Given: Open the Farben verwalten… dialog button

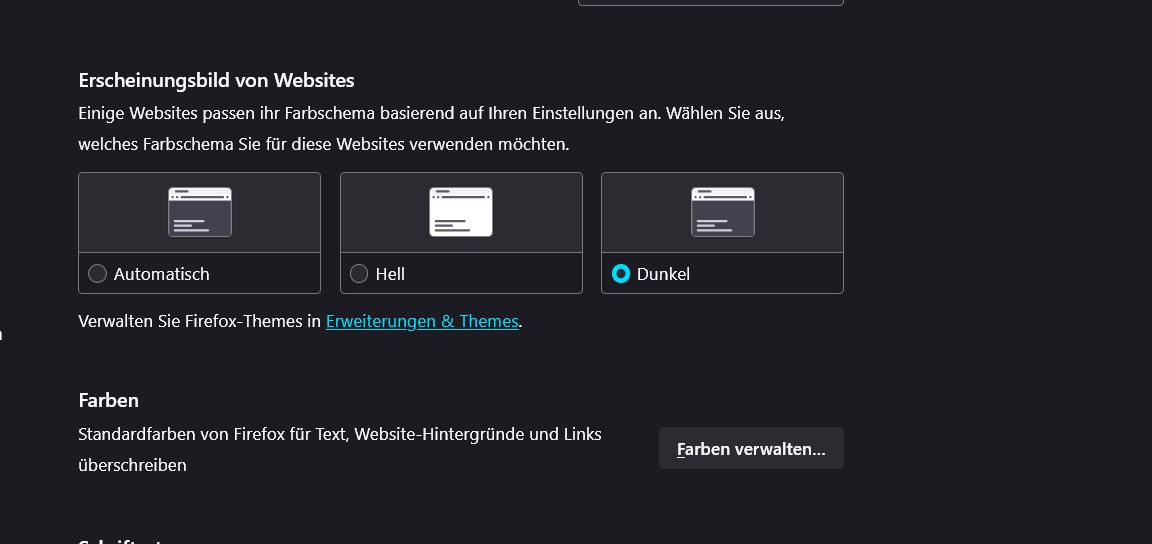Looking at the screenshot, I should pyautogui.click(x=751, y=449).
